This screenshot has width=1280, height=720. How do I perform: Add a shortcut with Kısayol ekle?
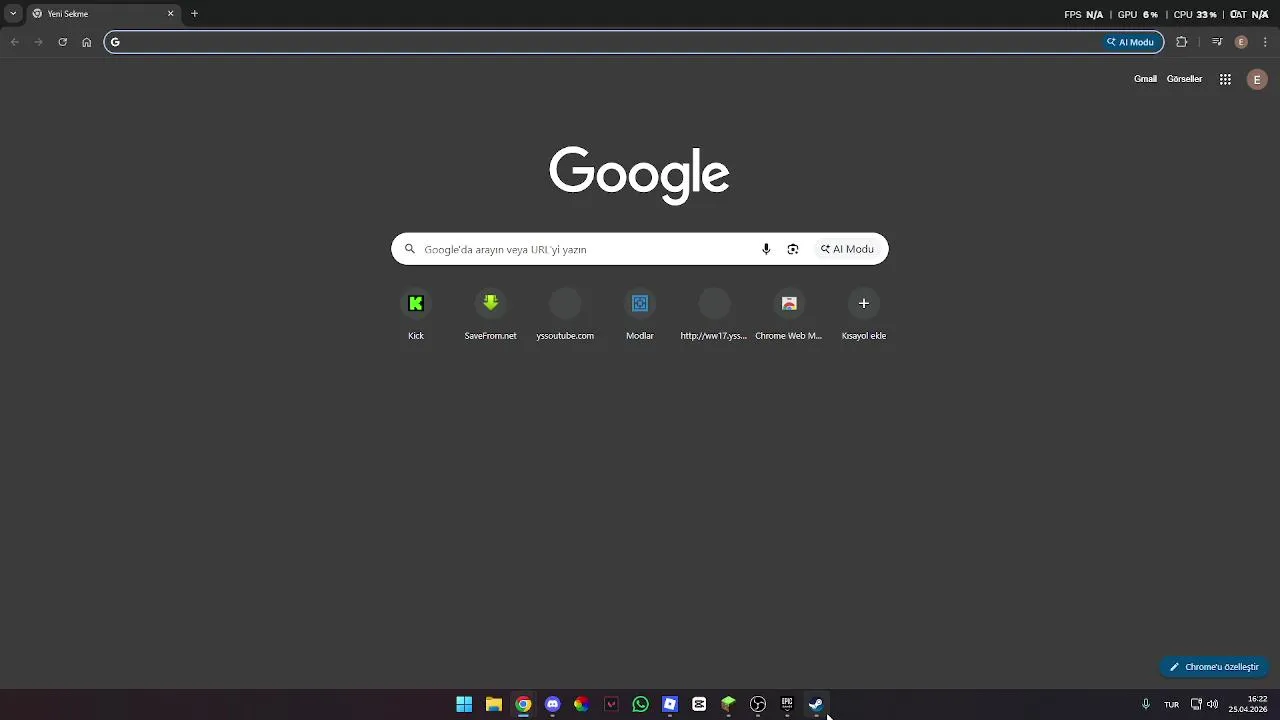[x=864, y=314]
